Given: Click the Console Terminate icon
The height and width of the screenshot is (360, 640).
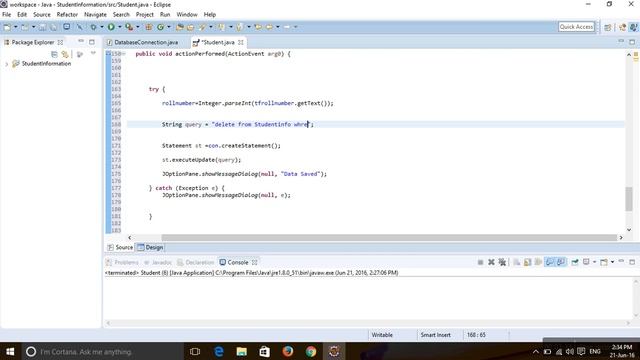Looking at the screenshot, I should (x=480, y=262).
